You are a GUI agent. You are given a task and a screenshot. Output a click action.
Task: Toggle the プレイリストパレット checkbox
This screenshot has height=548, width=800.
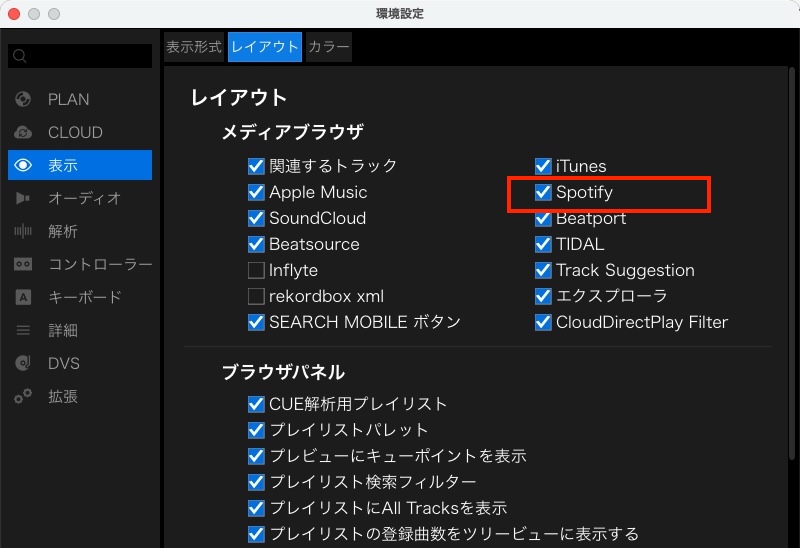pos(256,430)
